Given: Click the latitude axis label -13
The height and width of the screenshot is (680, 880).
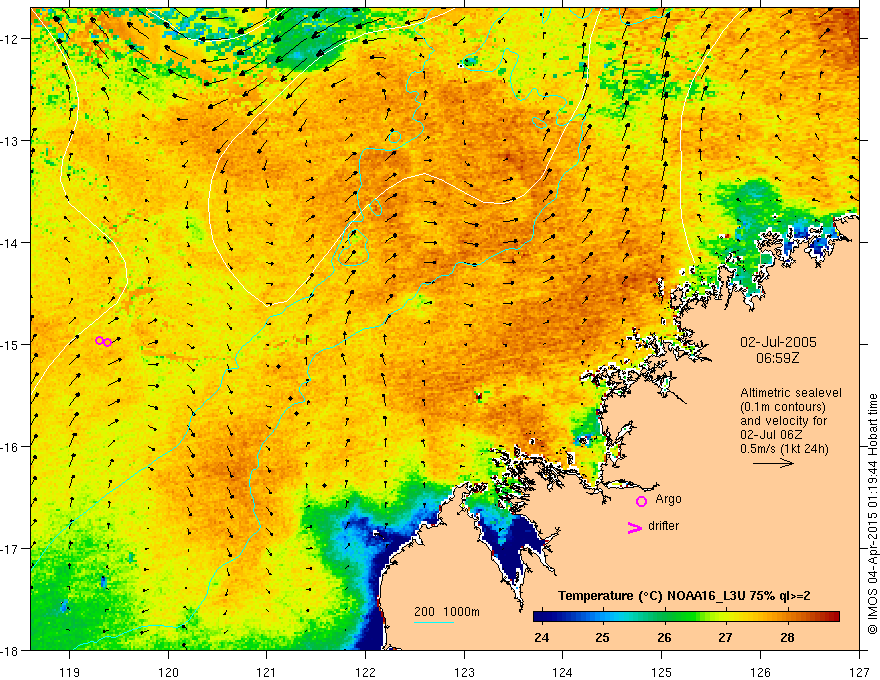Looking at the screenshot, I should tap(10, 141).
